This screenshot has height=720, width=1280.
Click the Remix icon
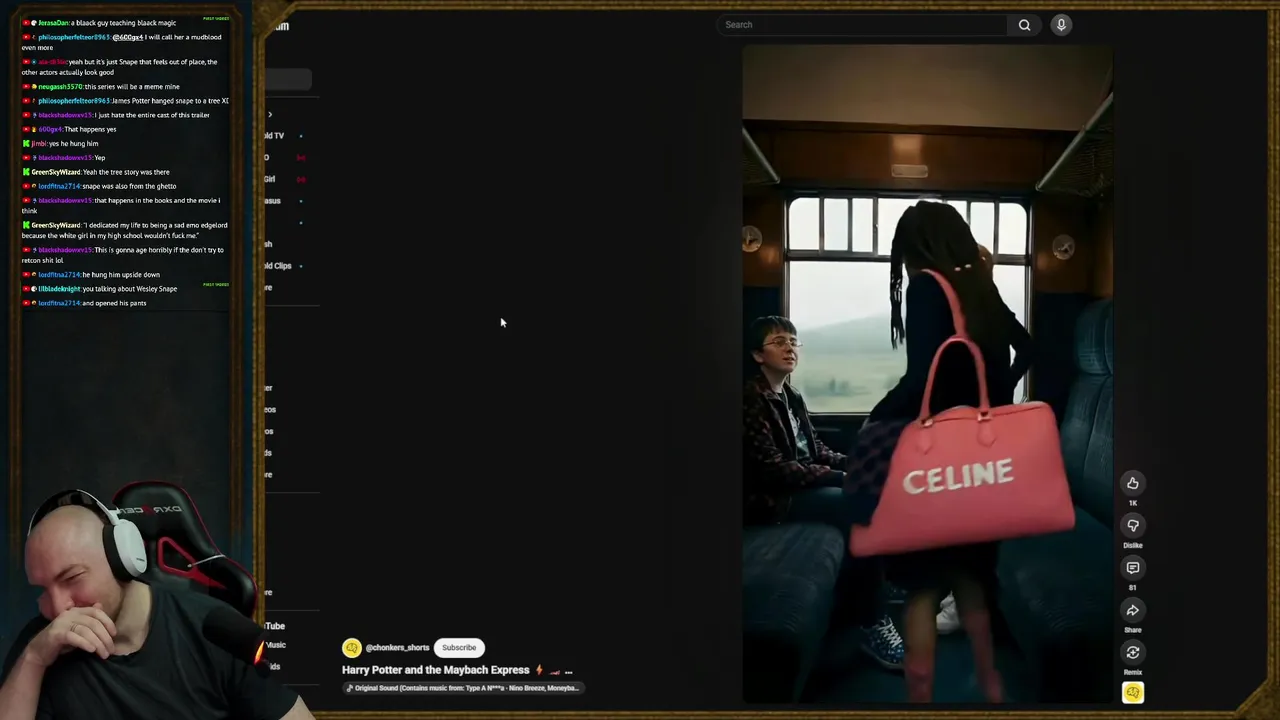pos(1133,652)
